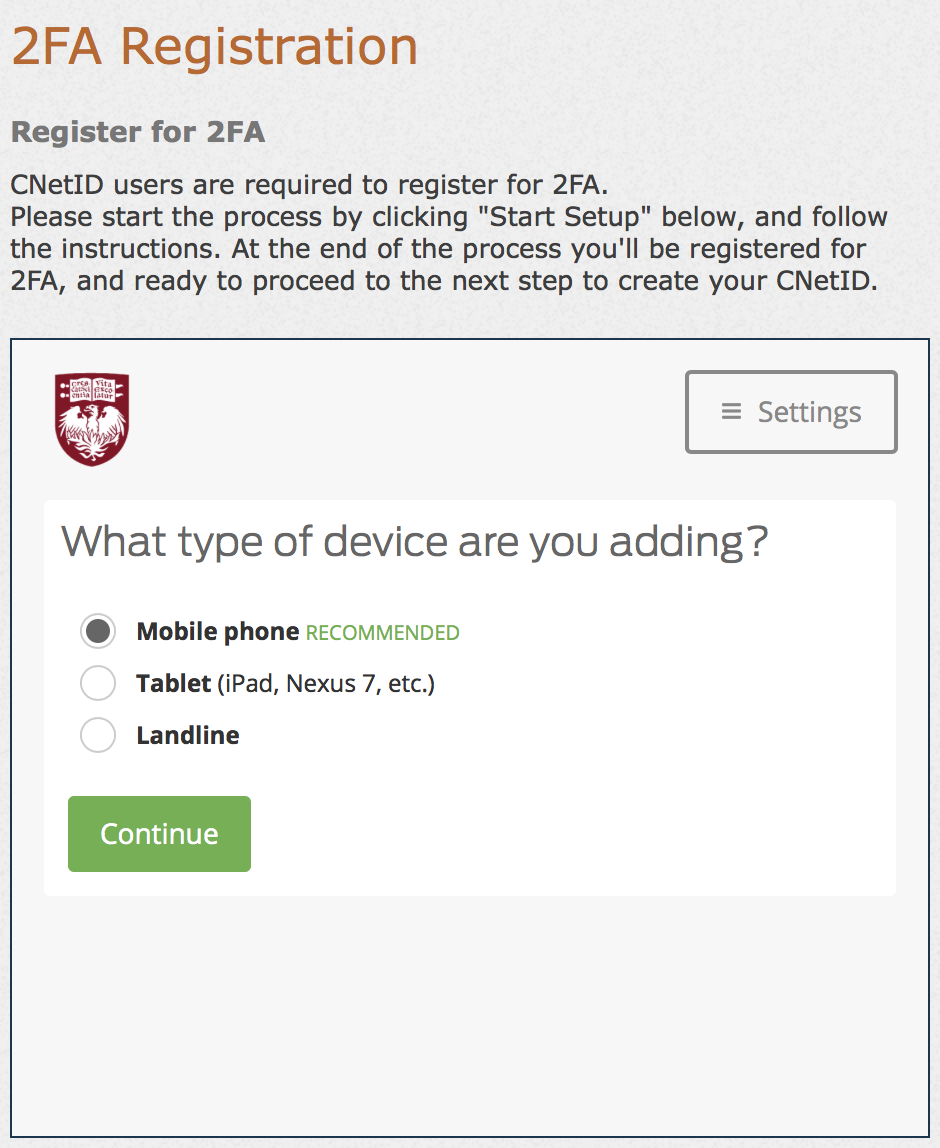Choose Tablet as the device type
The height and width of the screenshot is (1148, 940).
(x=97, y=683)
